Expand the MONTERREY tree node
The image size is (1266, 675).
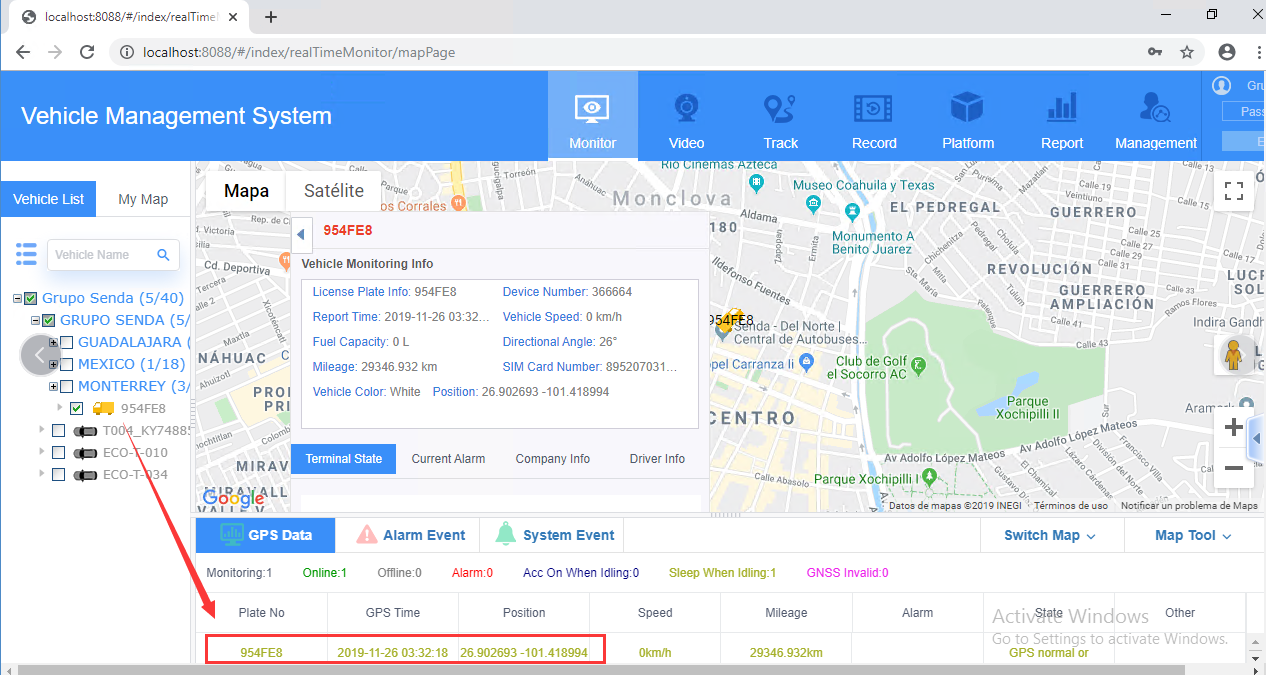point(54,386)
